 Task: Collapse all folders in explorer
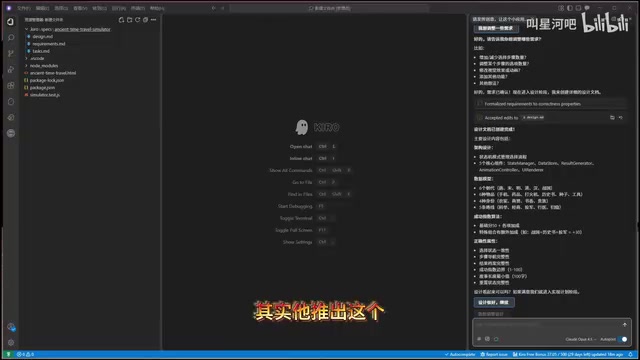pos(145,20)
